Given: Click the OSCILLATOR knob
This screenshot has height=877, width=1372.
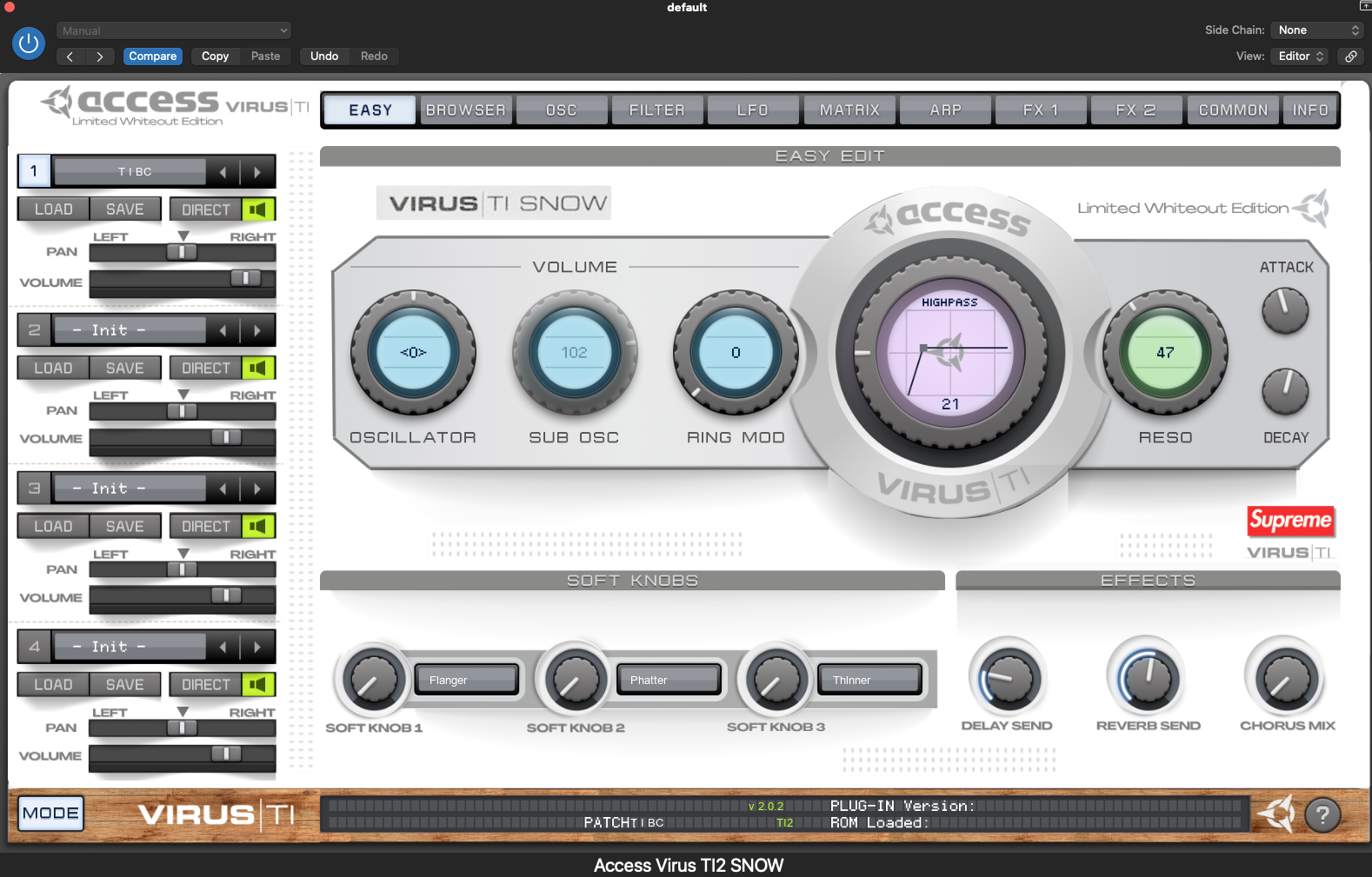Looking at the screenshot, I should click(x=413, y=353).
